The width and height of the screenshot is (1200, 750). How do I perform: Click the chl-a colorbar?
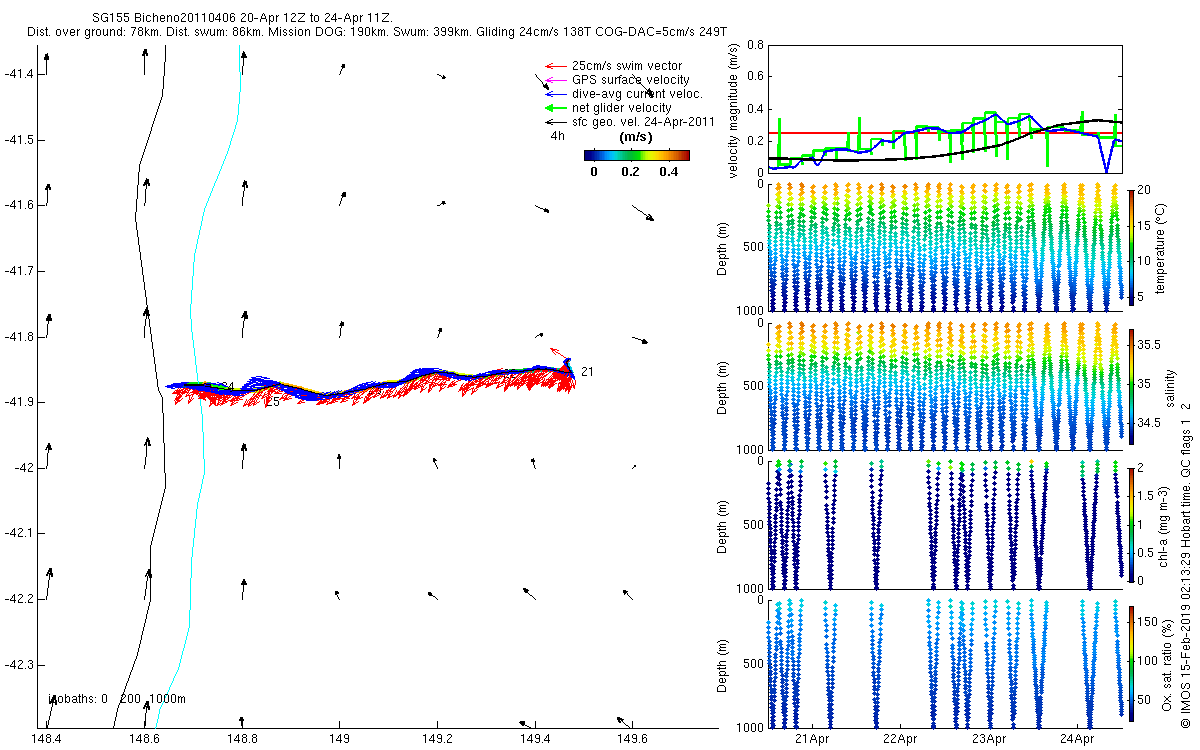coord(1130,524)
